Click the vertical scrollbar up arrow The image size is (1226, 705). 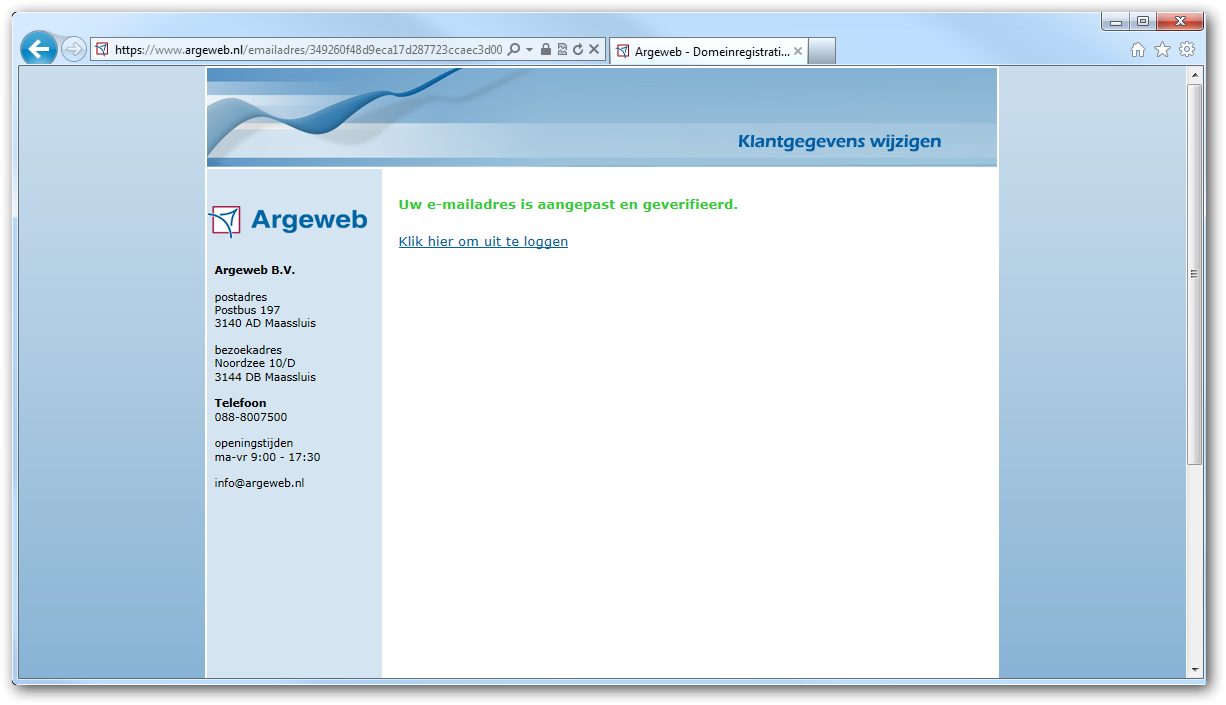coord(1194,75)
